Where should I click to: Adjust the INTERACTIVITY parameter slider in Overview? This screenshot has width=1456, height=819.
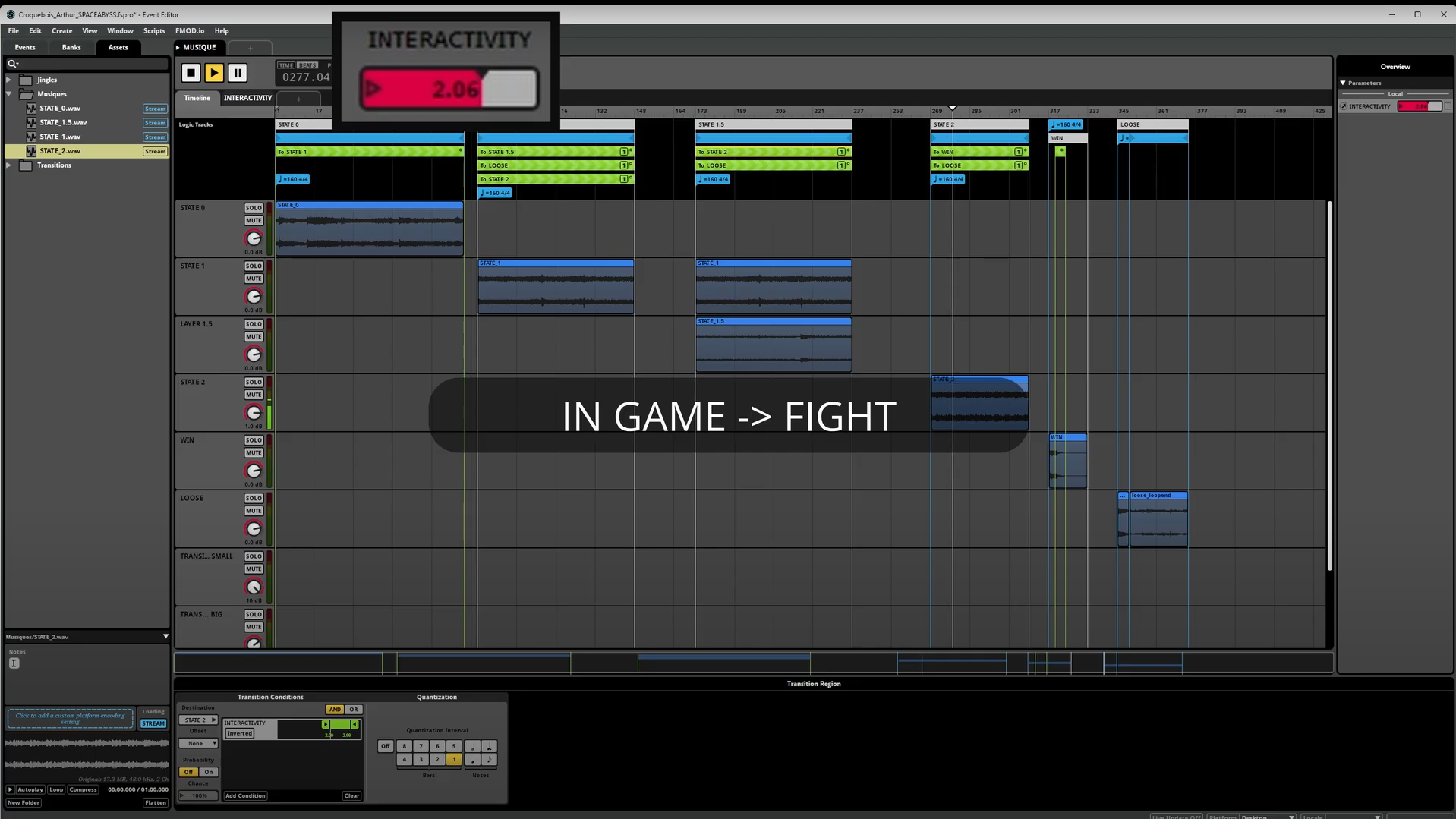[1419, 106]
